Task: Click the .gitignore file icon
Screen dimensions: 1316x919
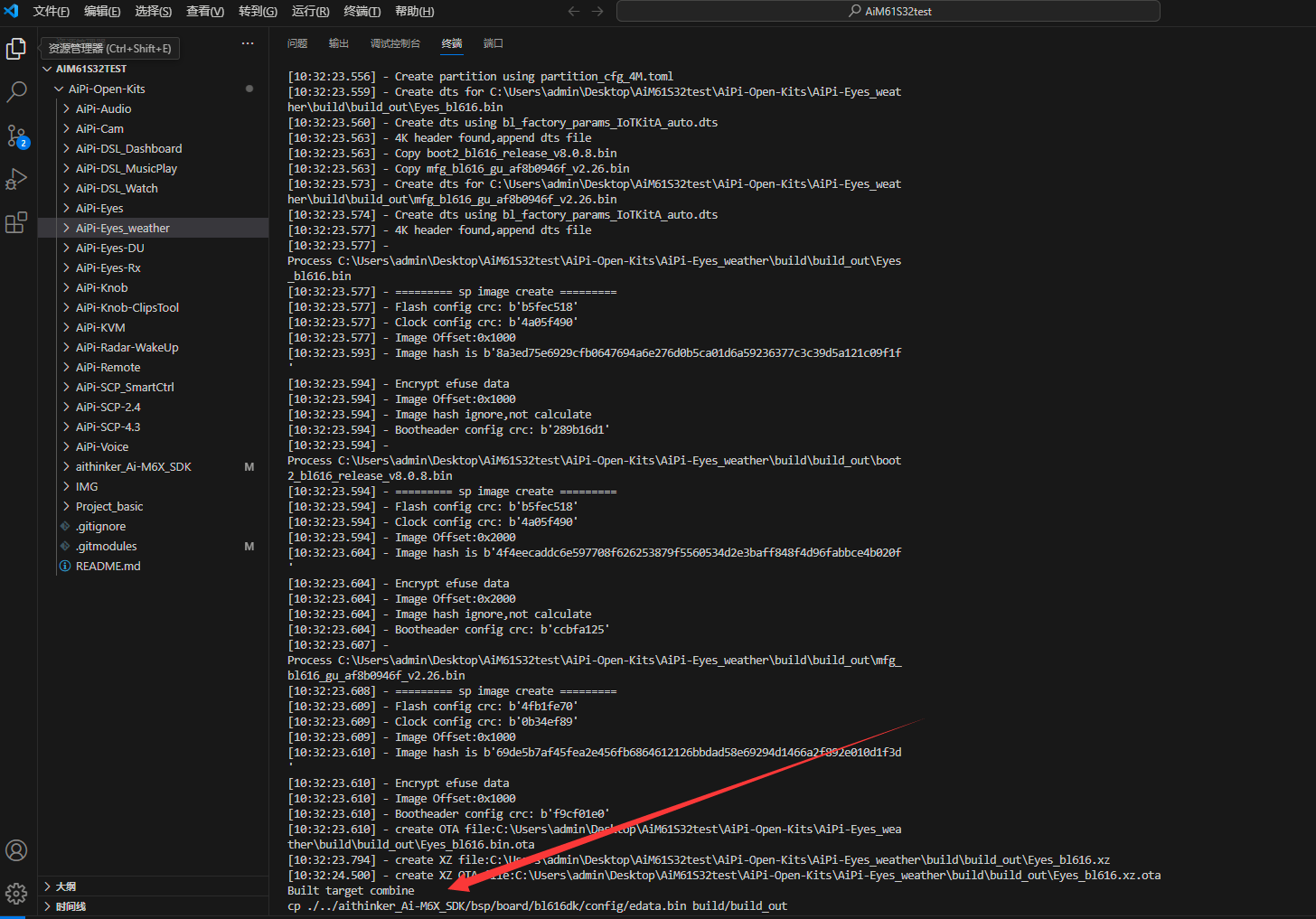Action: click(65, 526)
